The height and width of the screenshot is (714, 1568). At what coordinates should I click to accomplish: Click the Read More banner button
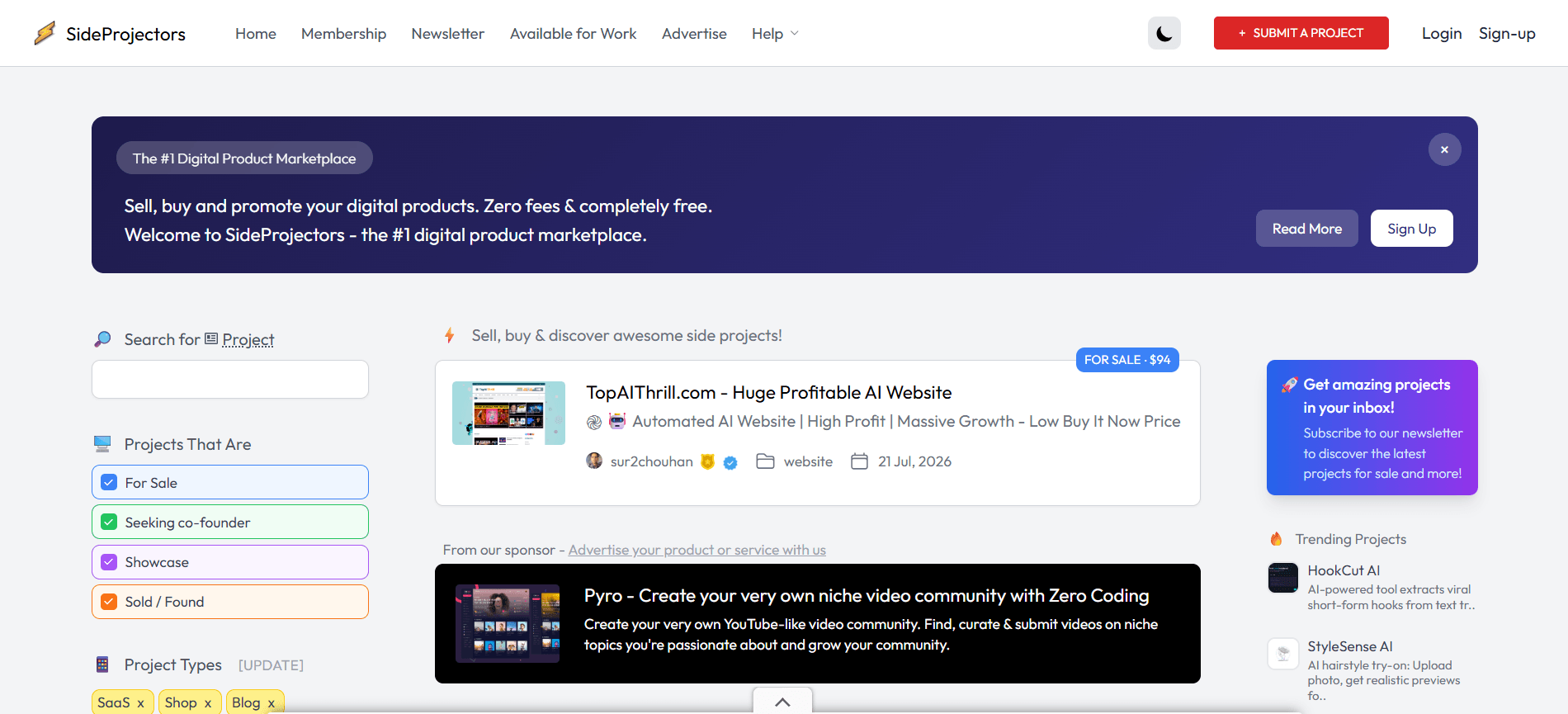1307,229
